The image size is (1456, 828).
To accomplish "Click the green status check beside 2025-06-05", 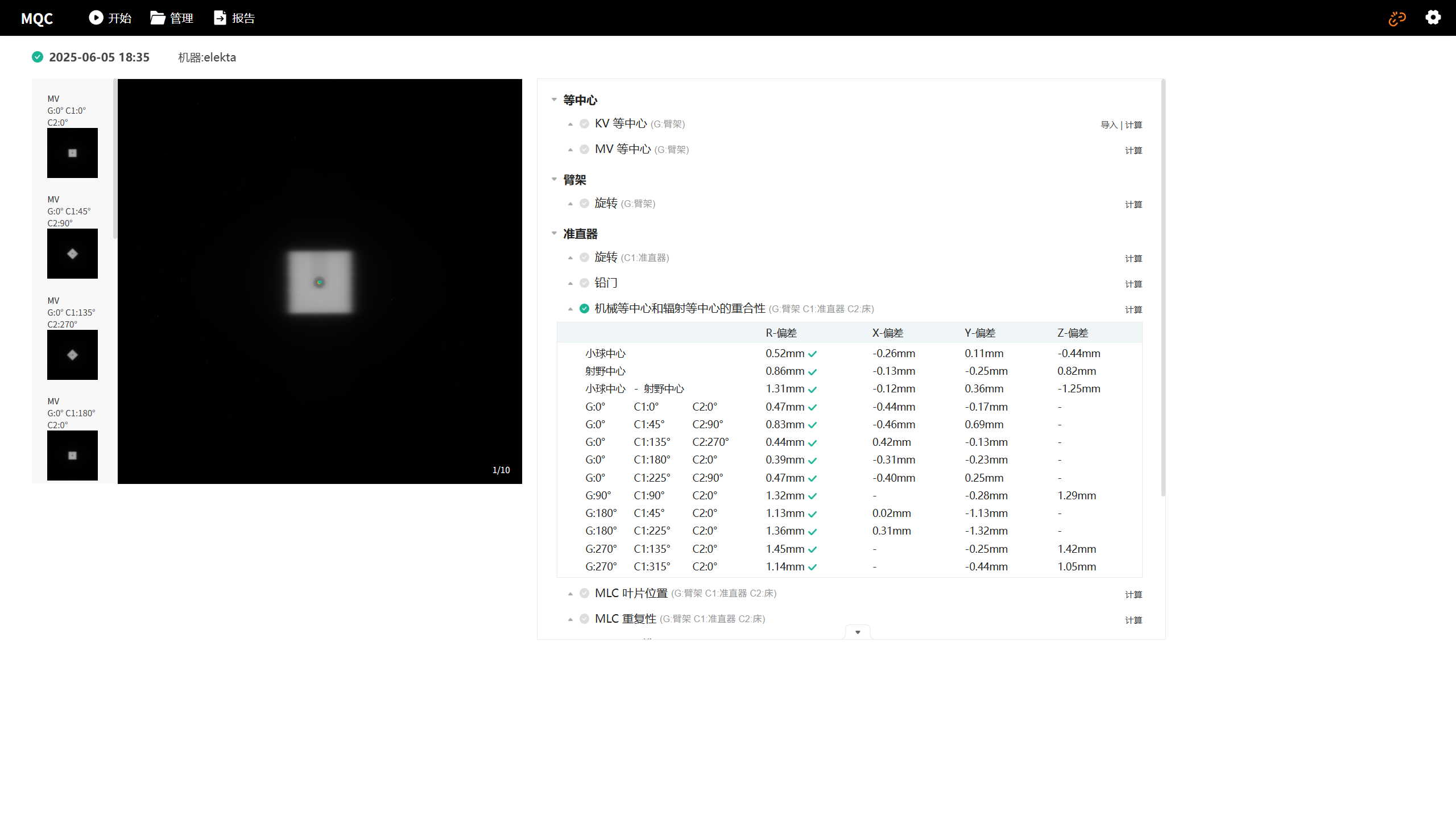I will 38,57.
